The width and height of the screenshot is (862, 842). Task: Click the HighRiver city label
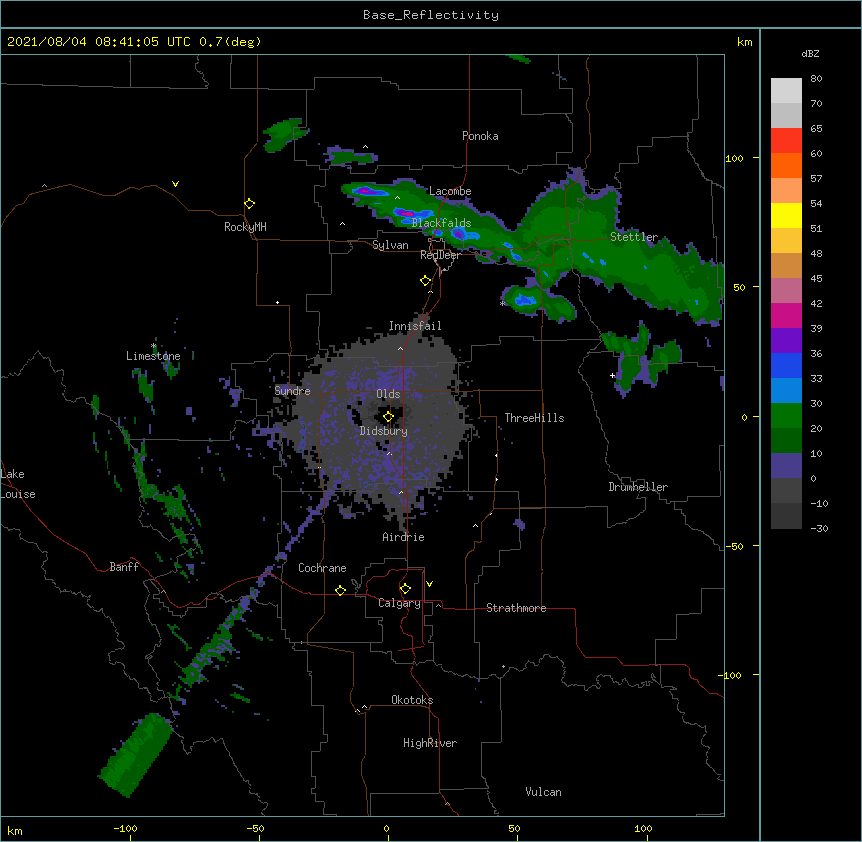pos(430,743)
